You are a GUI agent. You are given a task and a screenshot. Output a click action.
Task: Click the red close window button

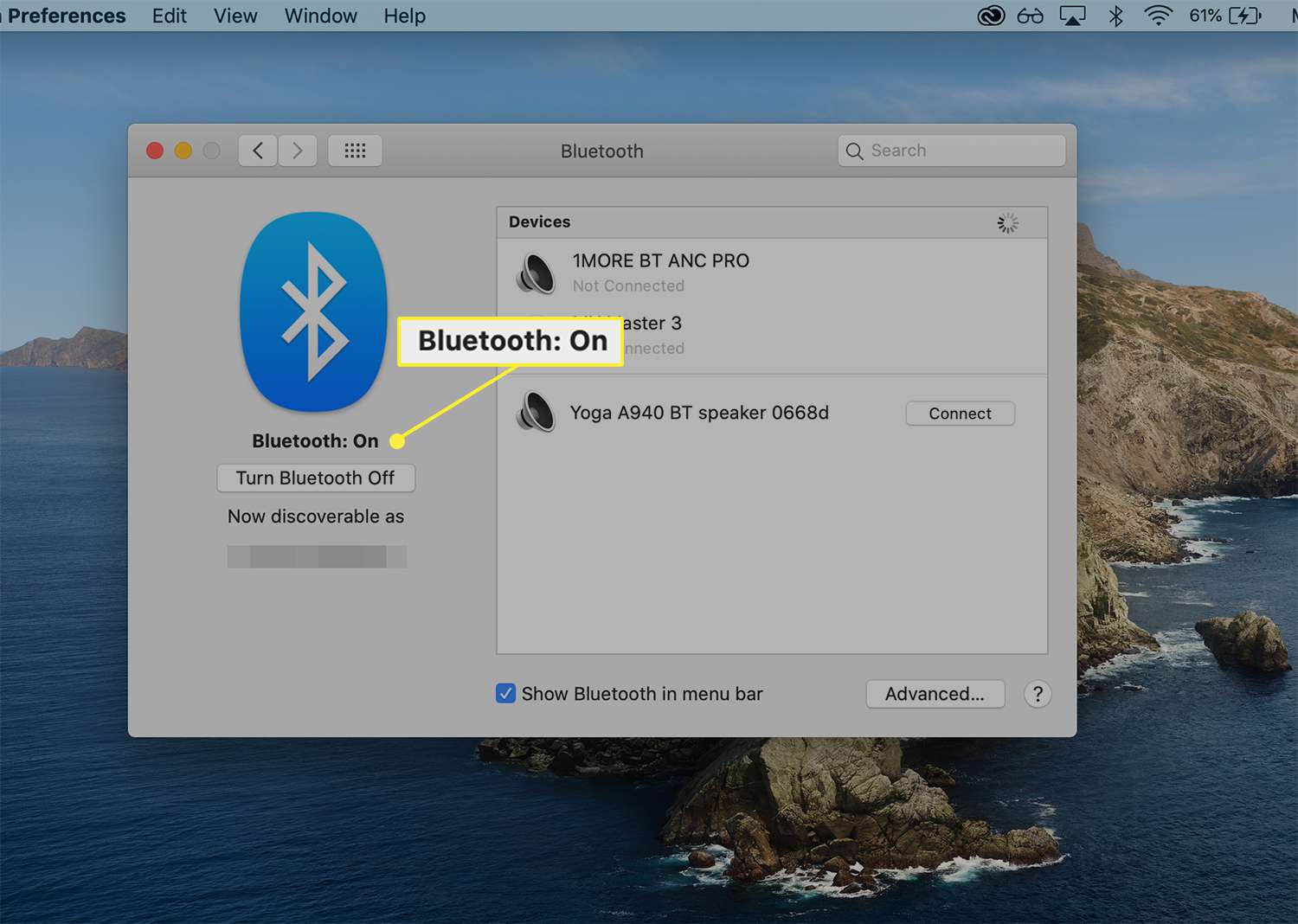(155, 151)
